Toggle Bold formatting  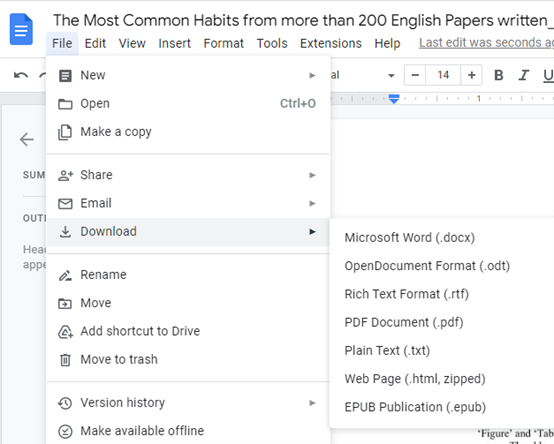click(x=499, y=75)
